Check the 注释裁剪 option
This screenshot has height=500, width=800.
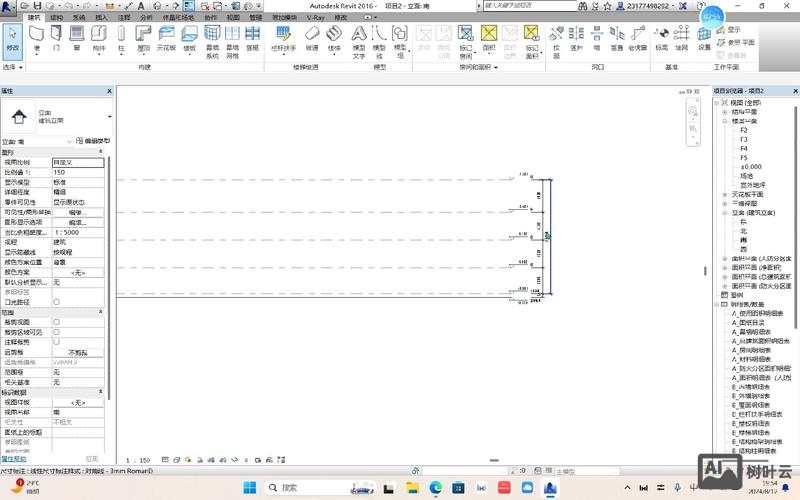click(x=56, y=342)
